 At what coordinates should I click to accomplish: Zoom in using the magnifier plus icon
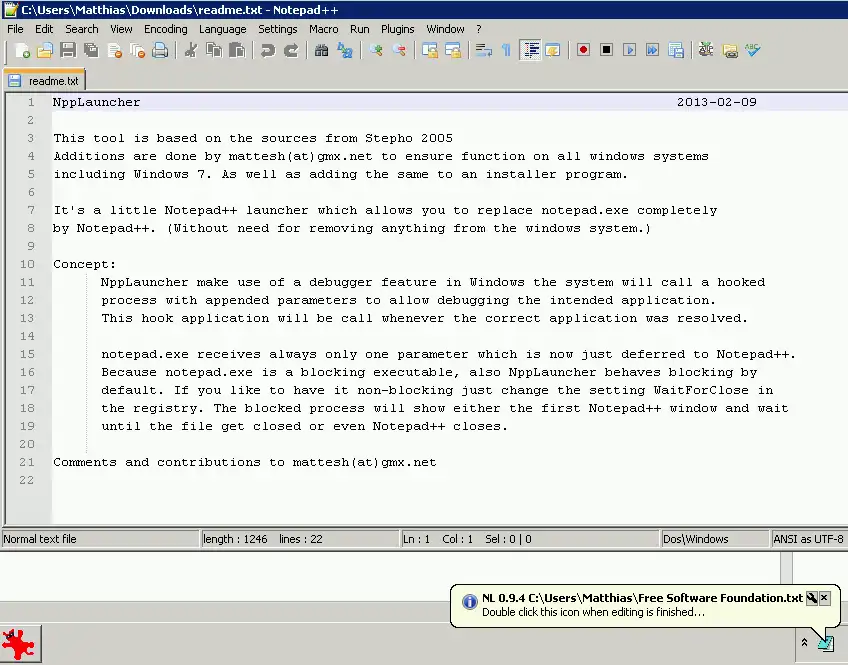coord(376,50)
